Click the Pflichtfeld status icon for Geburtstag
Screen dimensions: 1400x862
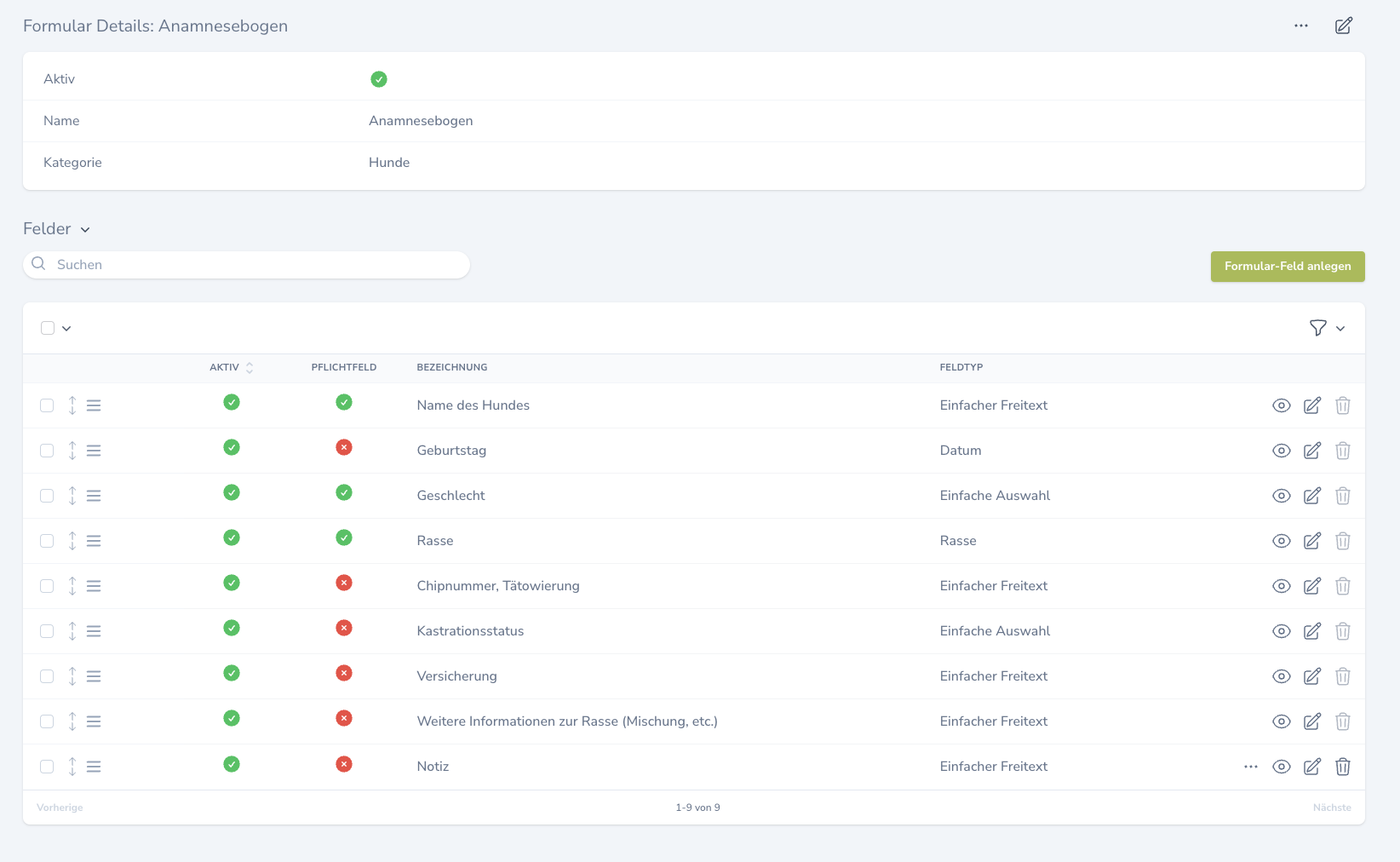pyautogui.click(x=344, y=447)
